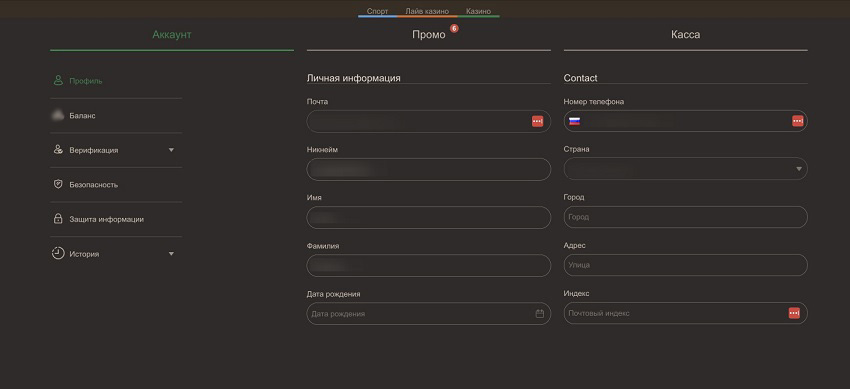850x389 pixels.
Task: Expand the История submenu arrow
Action: point(171,254)
